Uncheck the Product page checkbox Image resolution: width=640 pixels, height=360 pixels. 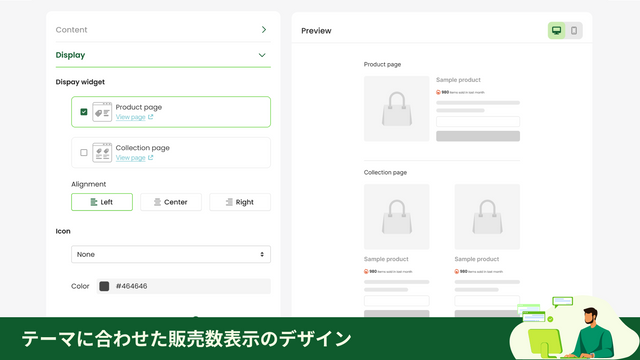tap(84, 112)
